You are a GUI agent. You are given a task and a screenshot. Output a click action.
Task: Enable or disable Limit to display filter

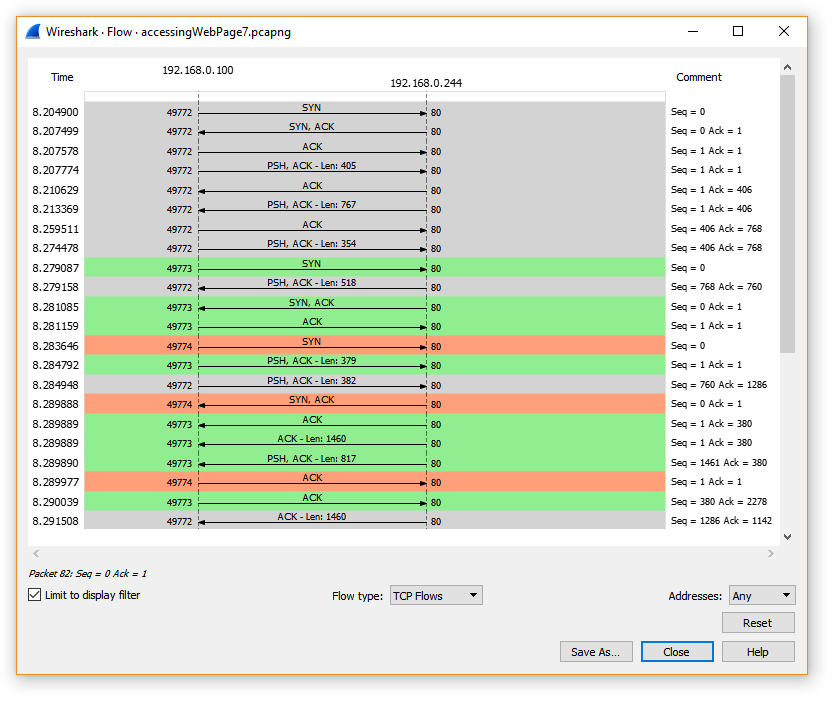pos(36,595)
